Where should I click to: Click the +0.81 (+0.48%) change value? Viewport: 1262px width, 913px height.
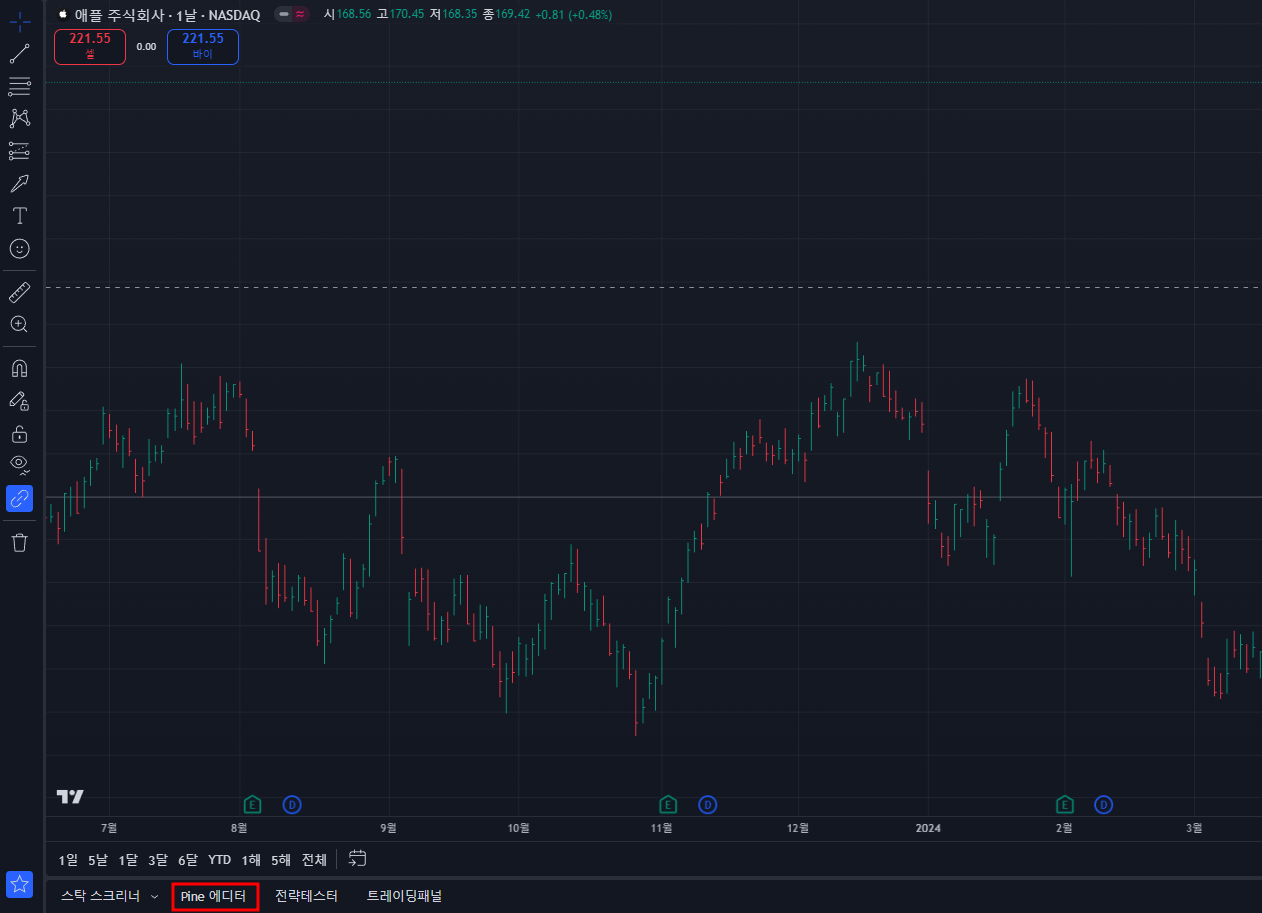point(574,15)
